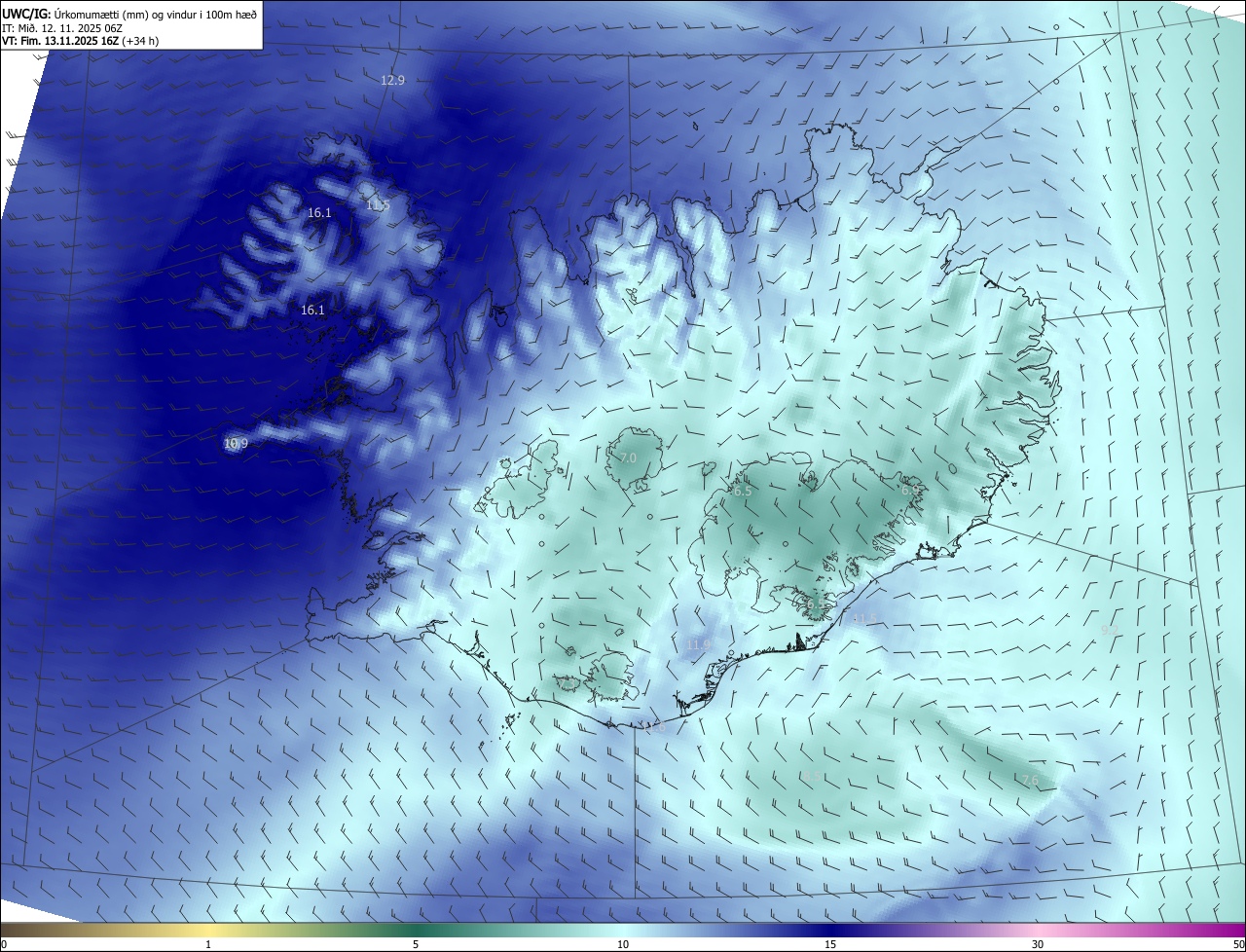Click the colorbar tick label 30
The width and height of the screenshot is (1246, 952).
(1038, 944)
